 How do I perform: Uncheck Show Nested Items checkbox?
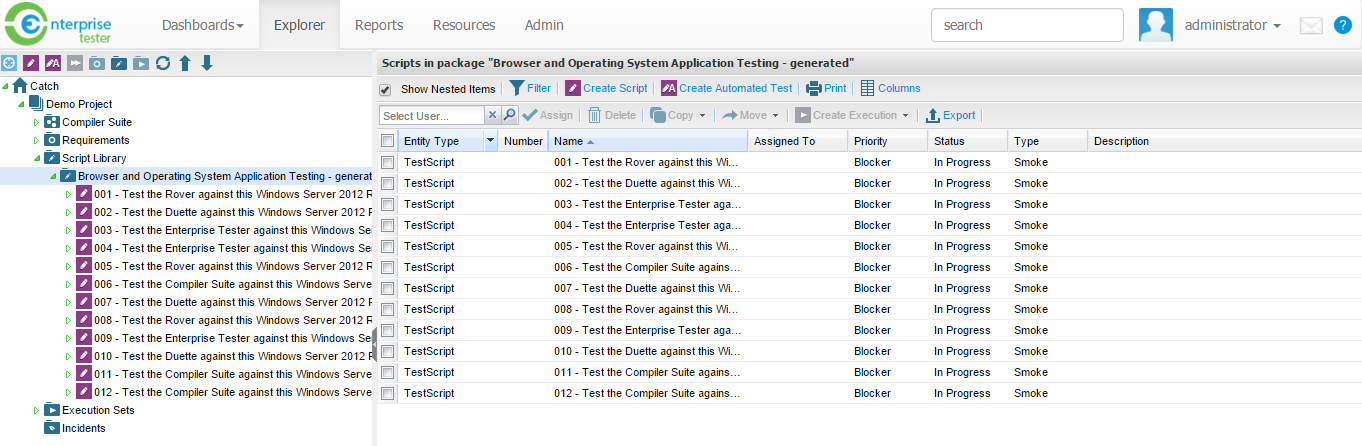pyautogui.click(x=386, y=90)
